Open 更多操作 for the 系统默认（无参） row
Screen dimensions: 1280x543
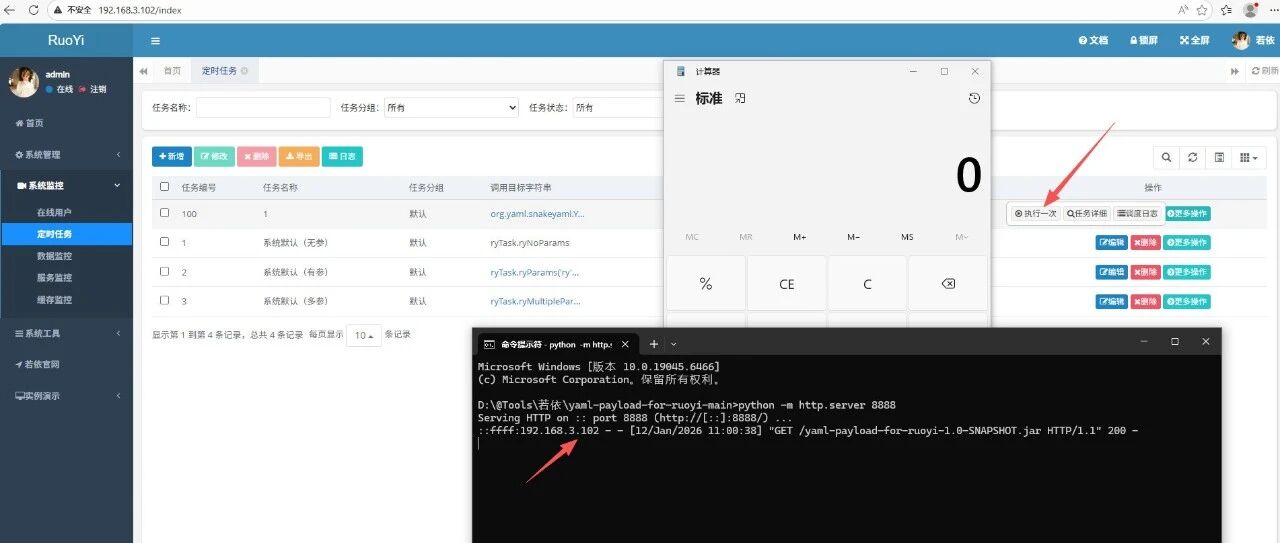tap(1187, 242)
